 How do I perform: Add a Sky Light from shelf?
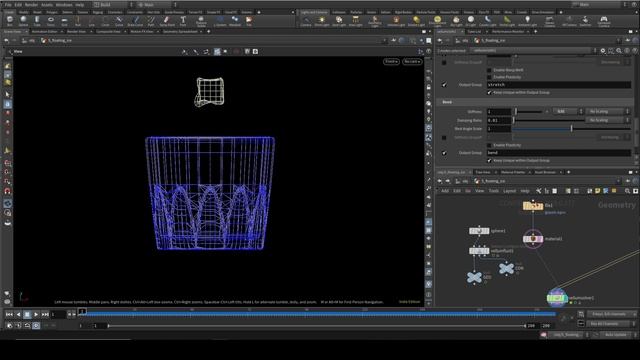point(456,21)
